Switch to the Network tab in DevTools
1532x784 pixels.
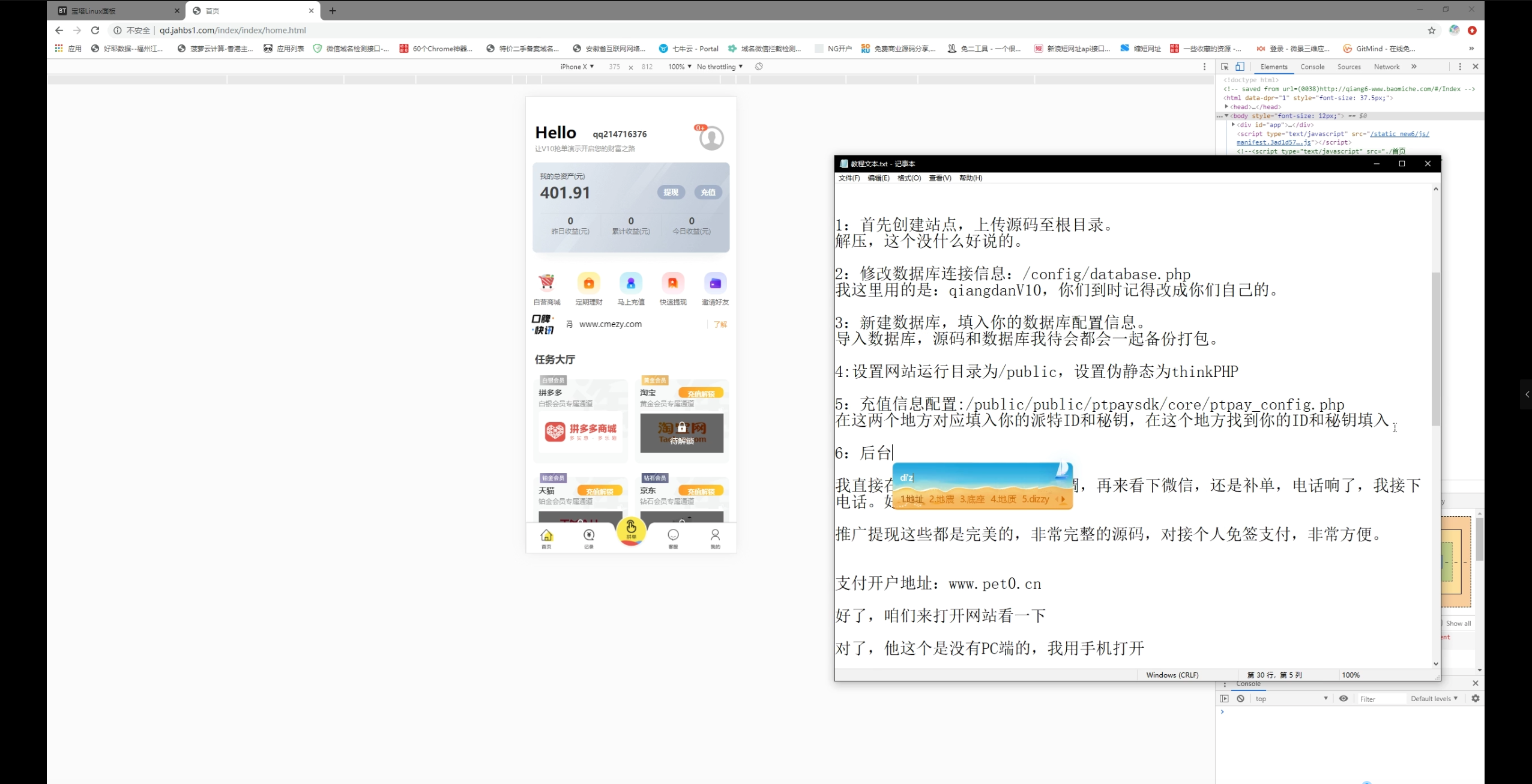(x=1386, y=67)
